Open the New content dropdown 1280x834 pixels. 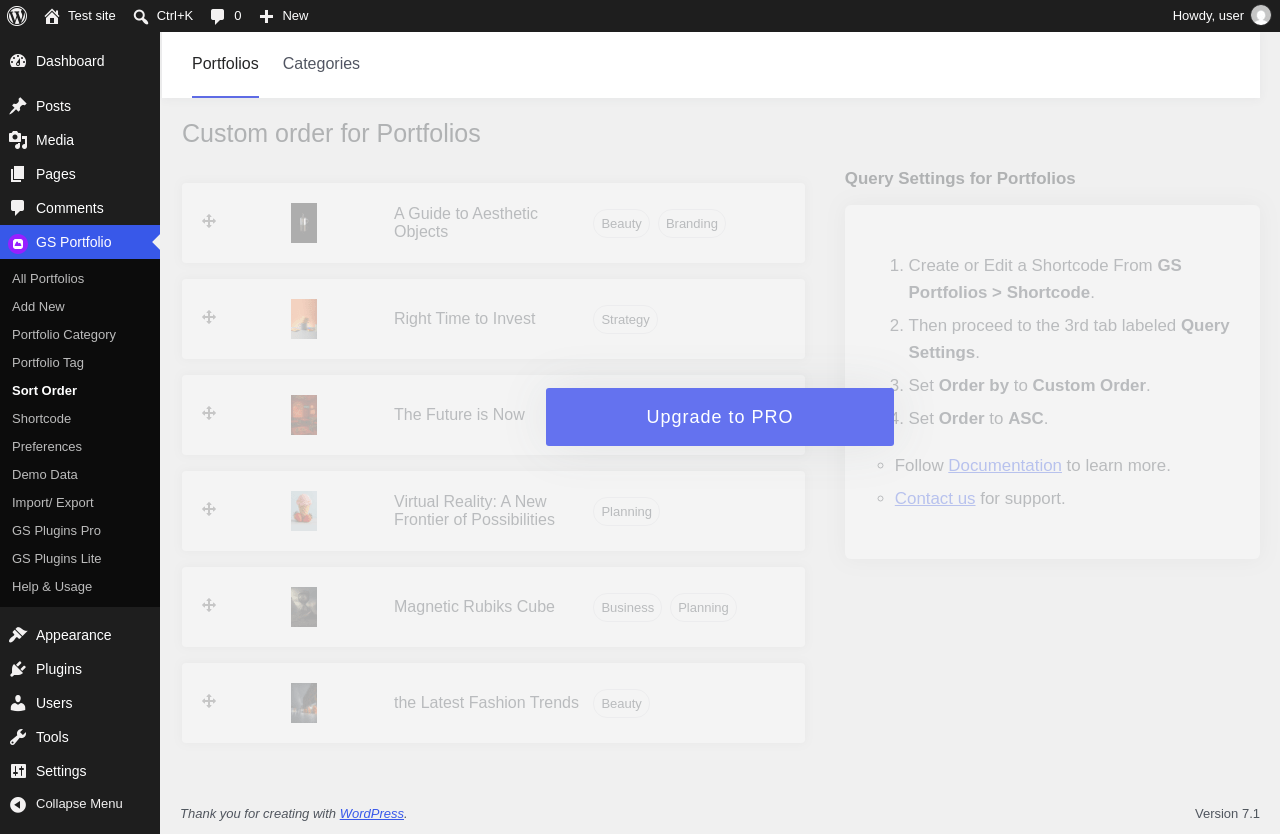pos(284,16)
